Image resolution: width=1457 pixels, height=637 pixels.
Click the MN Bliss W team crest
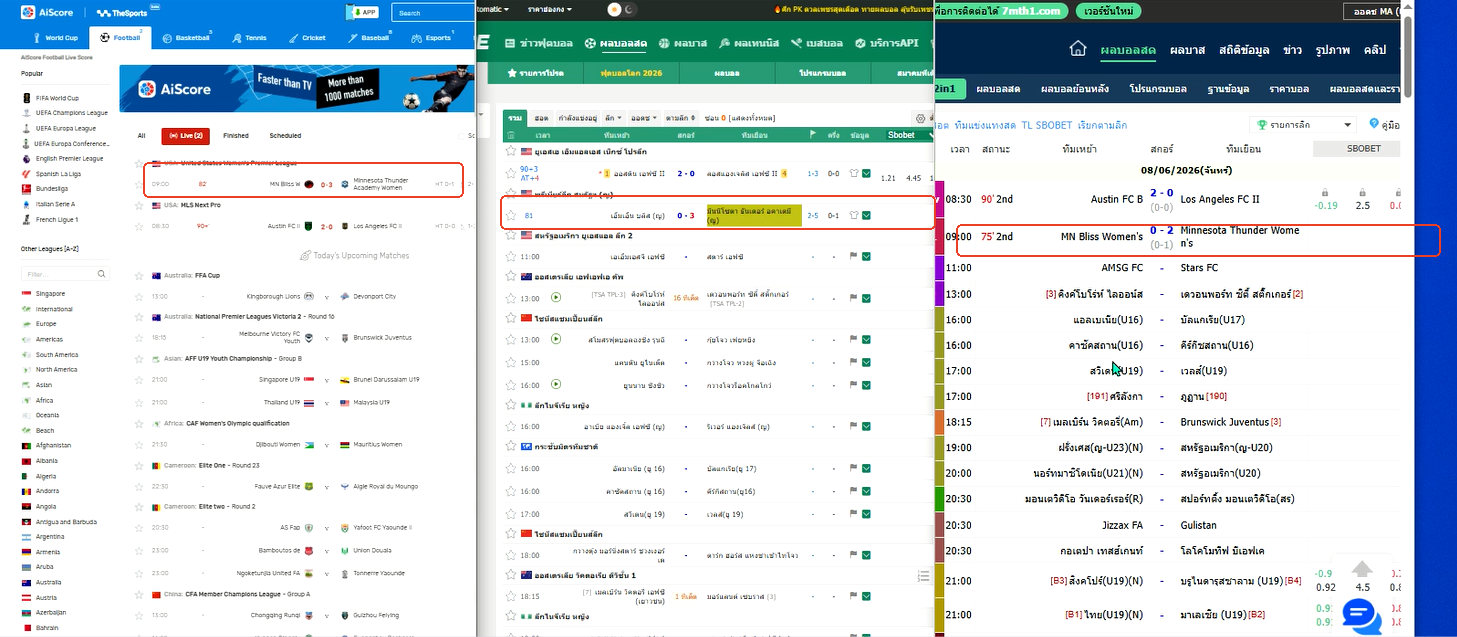(309, 184)
